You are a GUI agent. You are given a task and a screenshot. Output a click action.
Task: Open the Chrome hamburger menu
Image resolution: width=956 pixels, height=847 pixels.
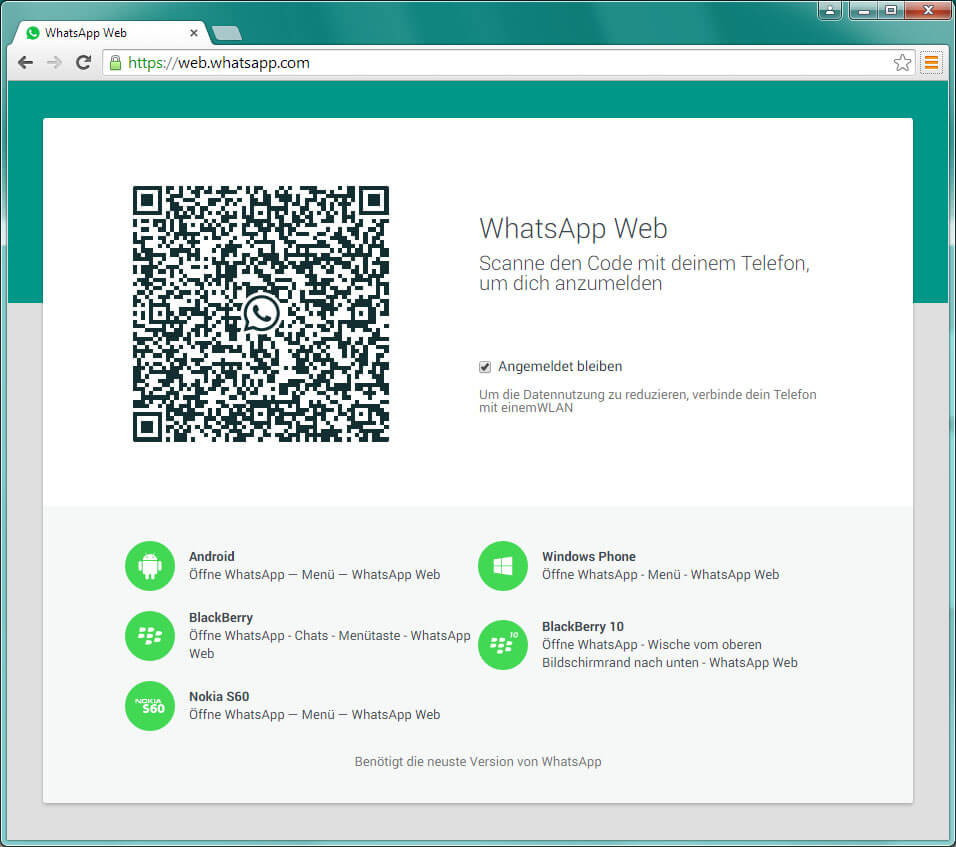(932, 62)
